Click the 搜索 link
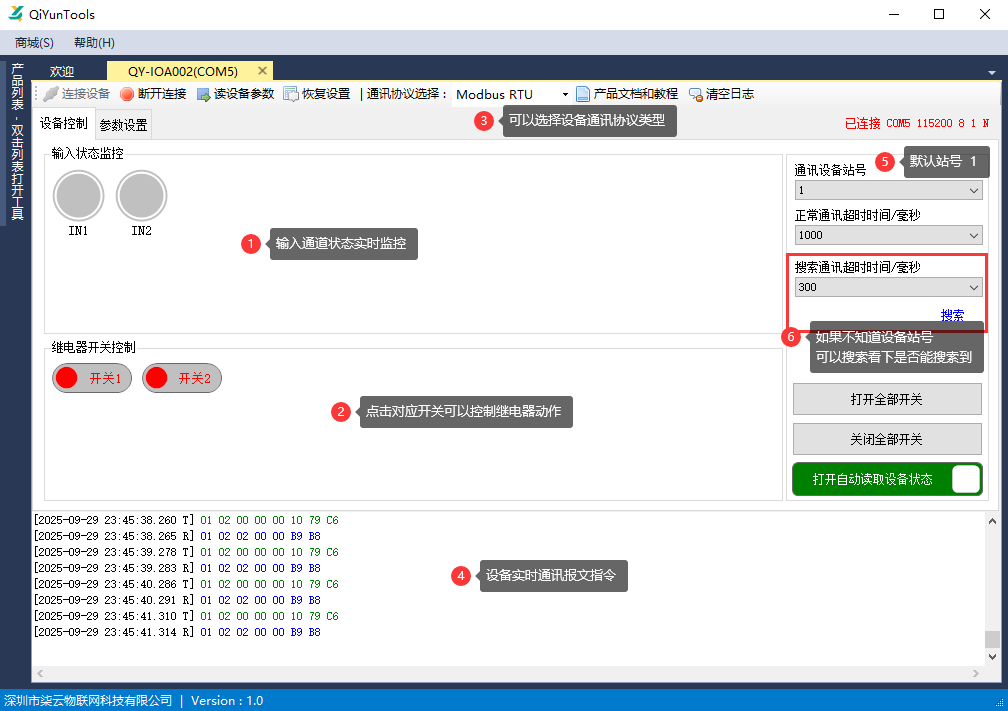This screenshot has width=1008, height=711. pyautogui.click(x=952, y=315)
